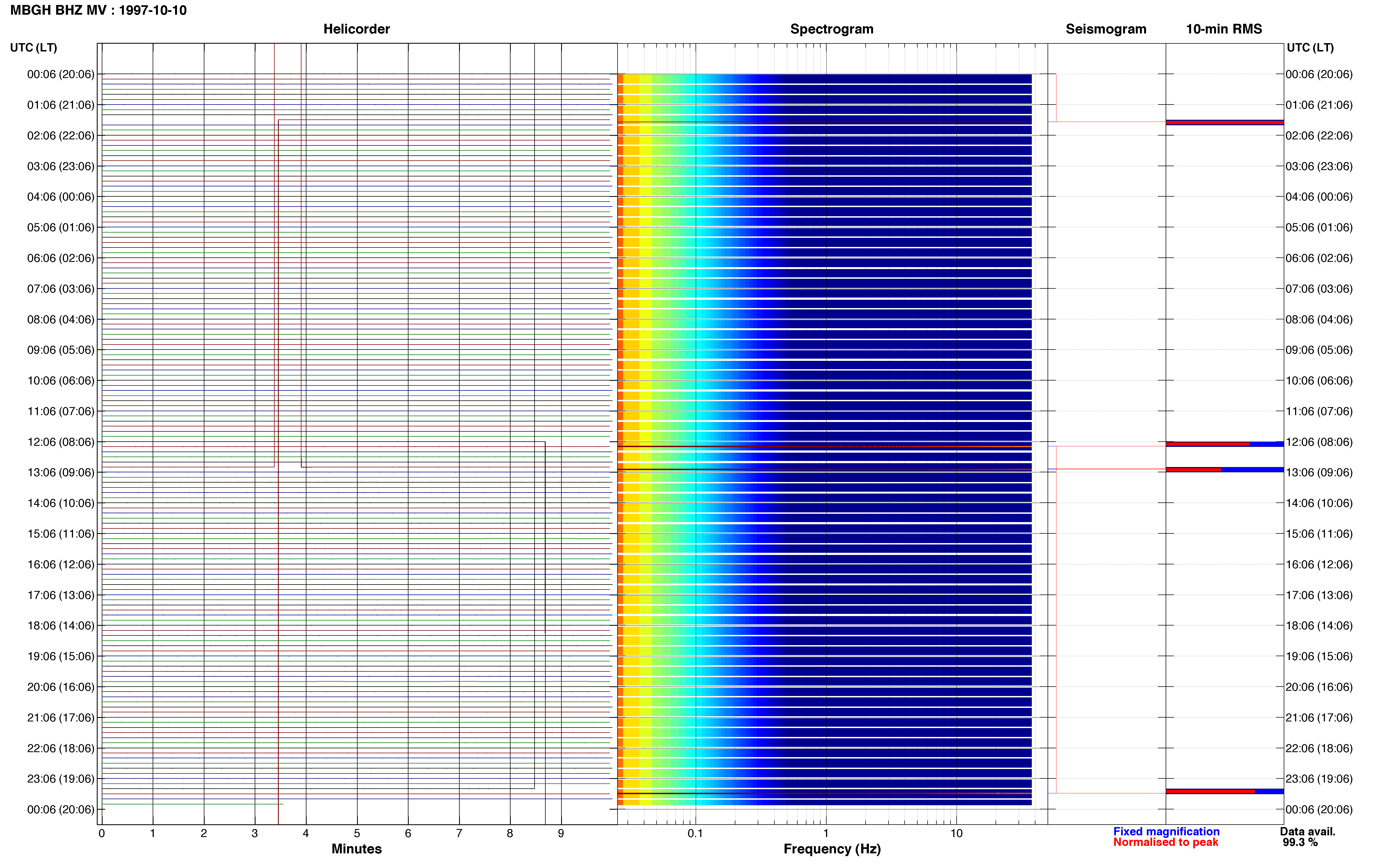
Task: Click left axis time label 21:06 (17:06)
Action: [x=61, y=718]
